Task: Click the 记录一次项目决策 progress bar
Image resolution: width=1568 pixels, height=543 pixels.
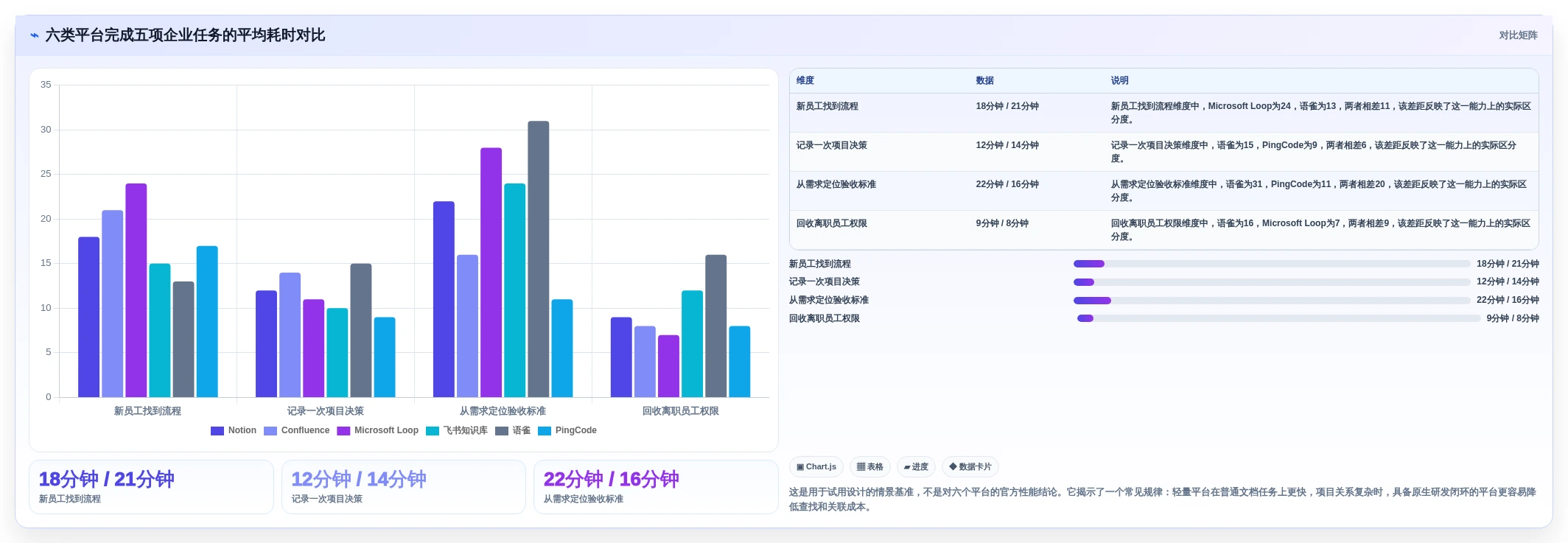Action: click(1272, 282)
